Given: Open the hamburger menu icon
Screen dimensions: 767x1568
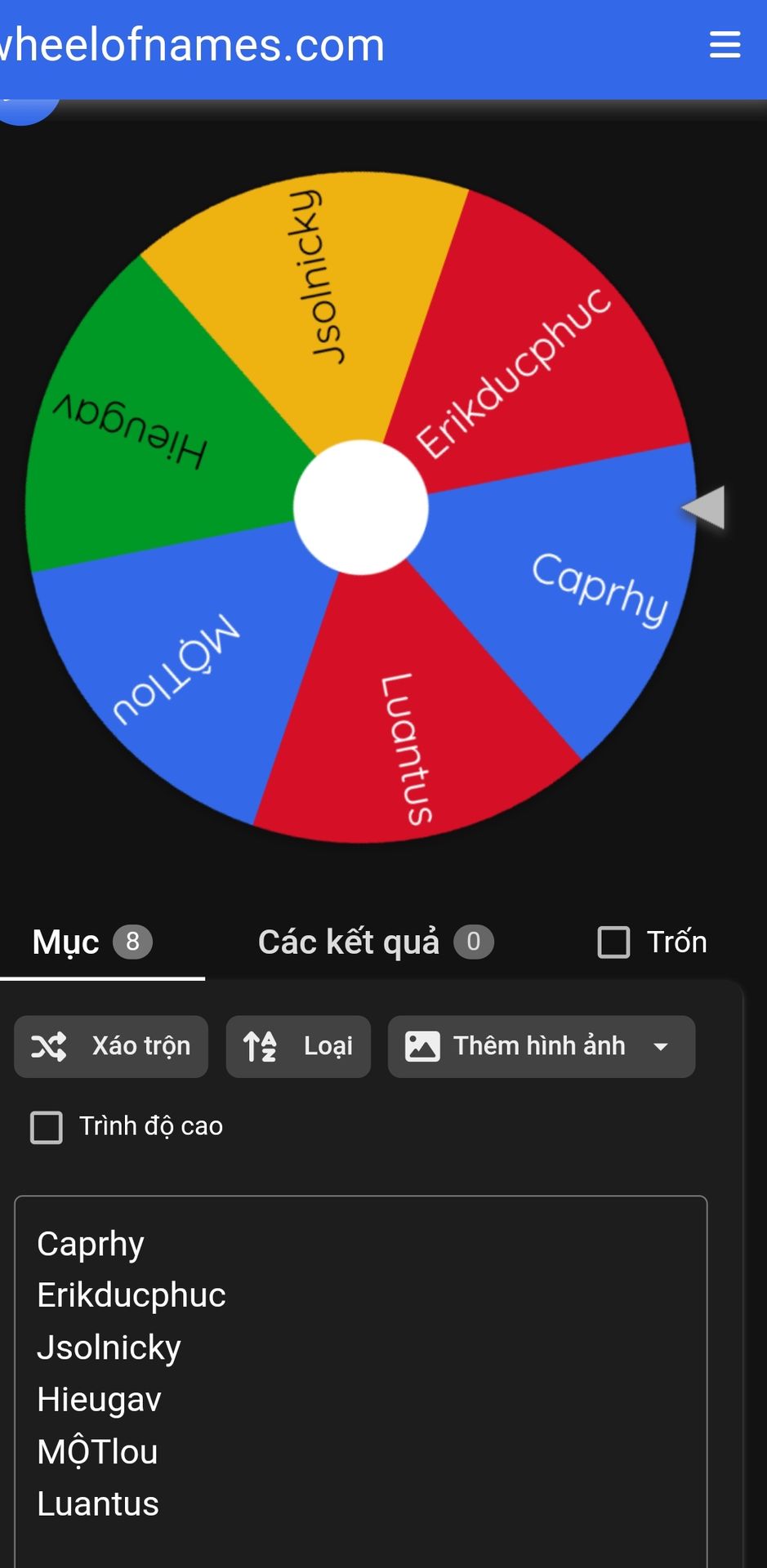Looking at the screenshot, I should pos(725,45).
